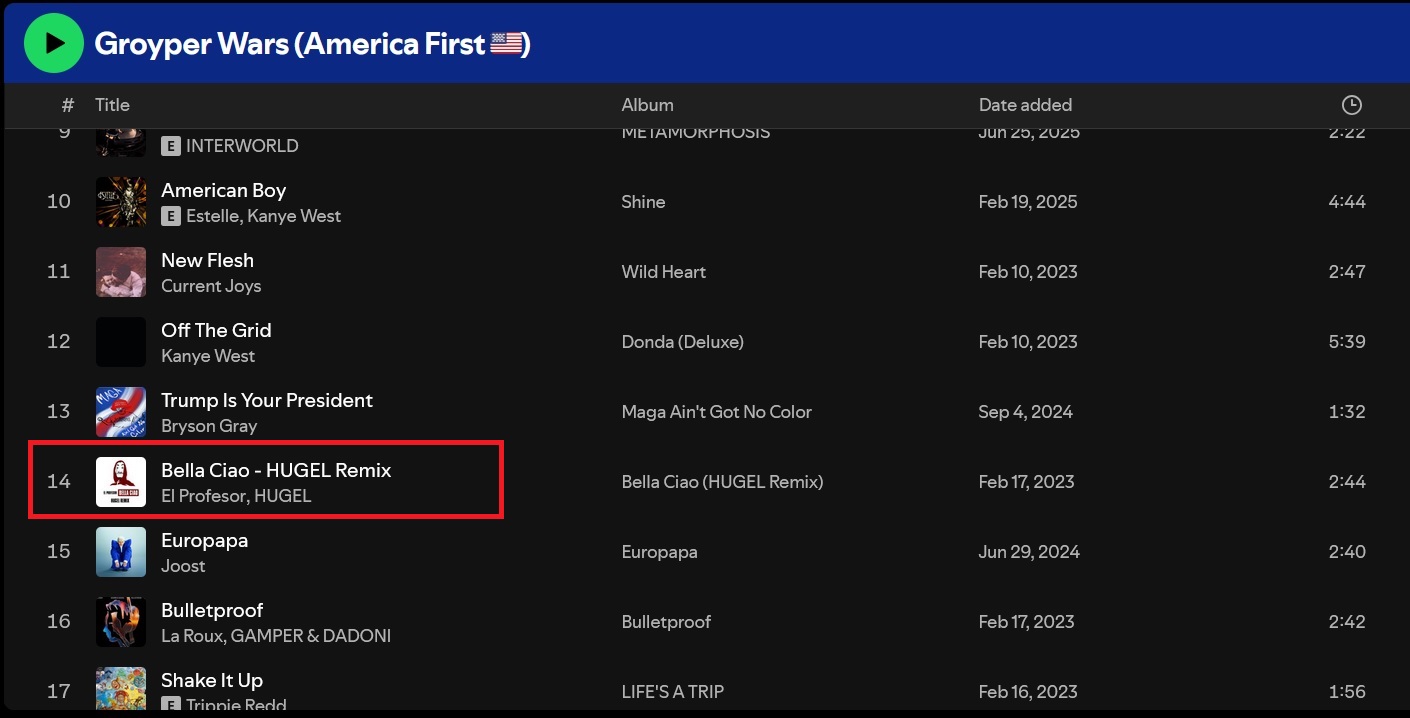
Task: Open artist La Roux, GAMPER & DADONI
Action: (276, 636)
